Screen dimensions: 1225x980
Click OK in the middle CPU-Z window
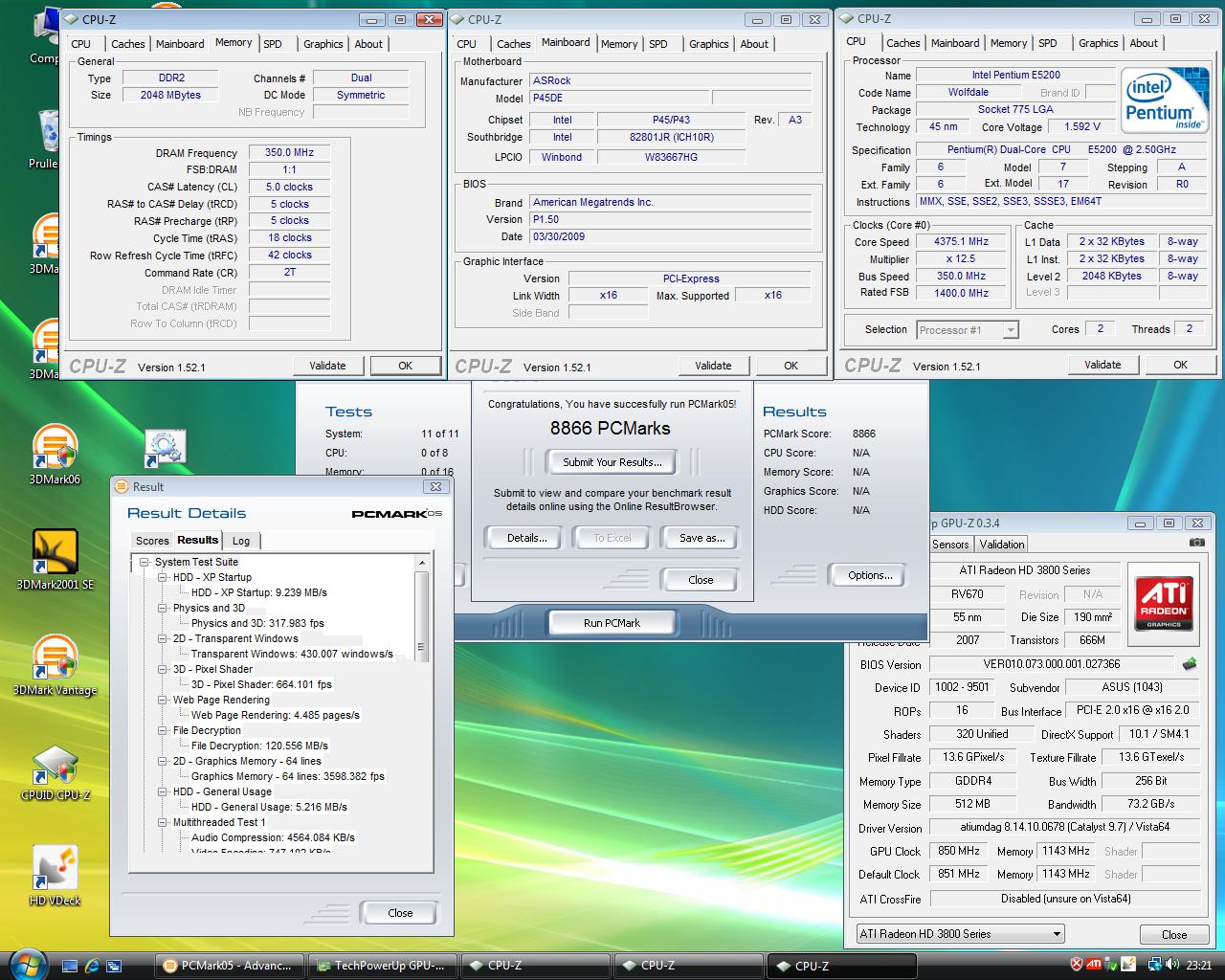(x=791, y=366)
